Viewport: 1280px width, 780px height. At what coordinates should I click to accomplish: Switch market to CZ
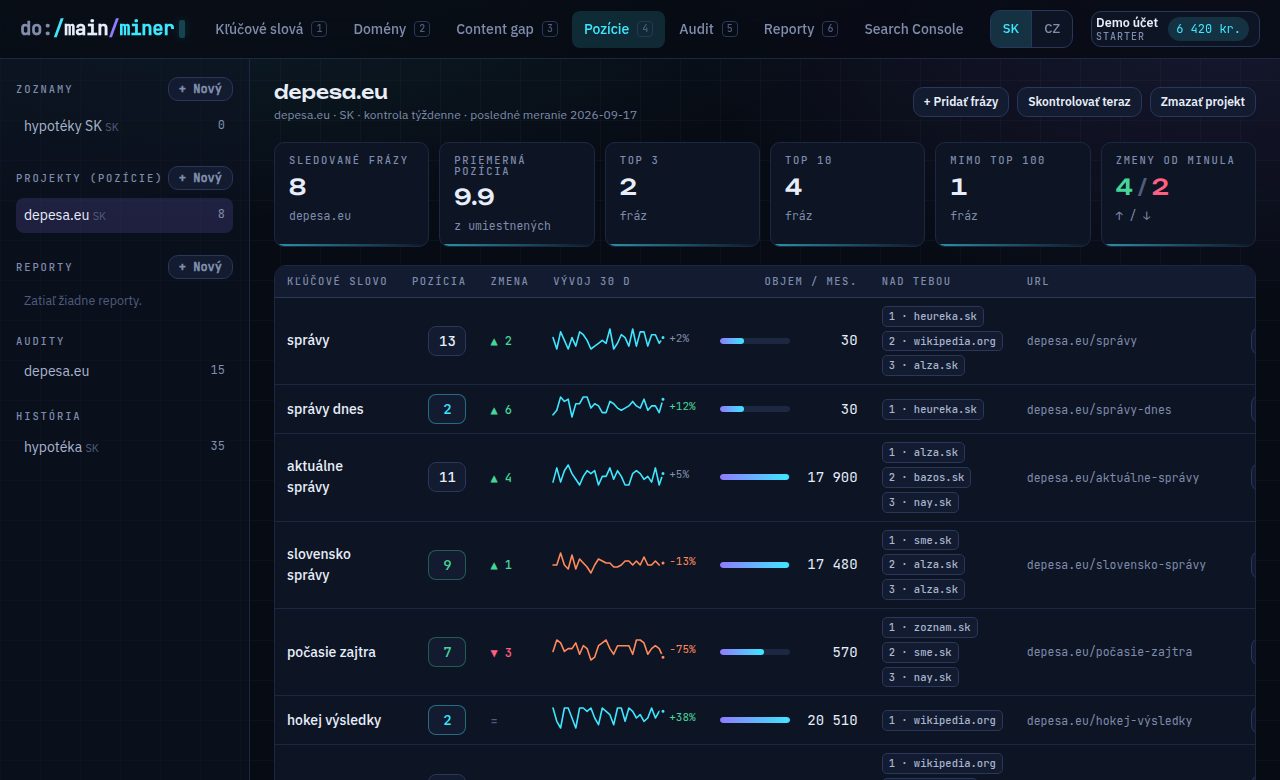pos(1052,29)
